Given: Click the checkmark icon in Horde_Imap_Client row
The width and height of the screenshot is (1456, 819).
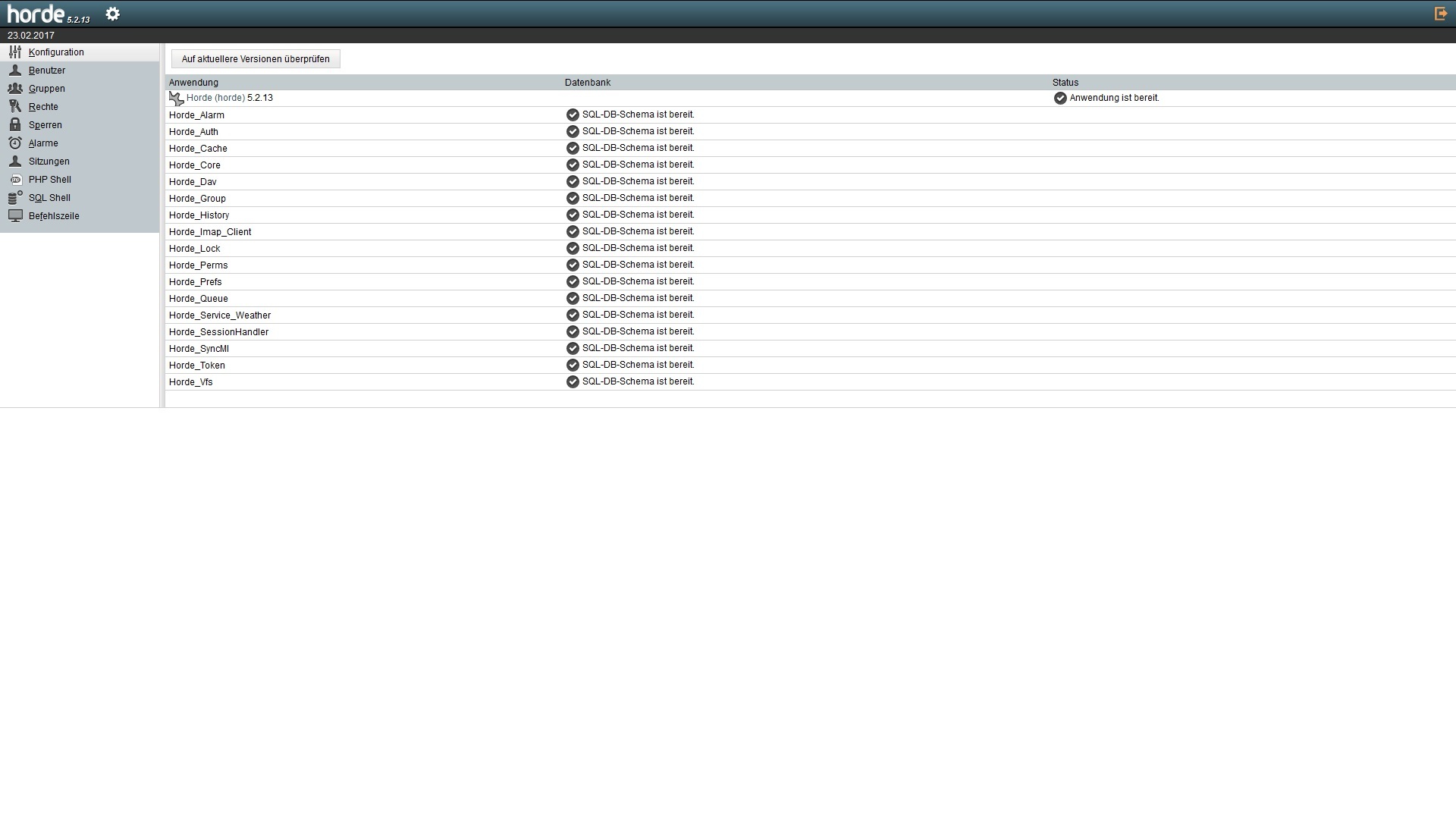Looking at the screenshot, I should (x=573, y=231).
